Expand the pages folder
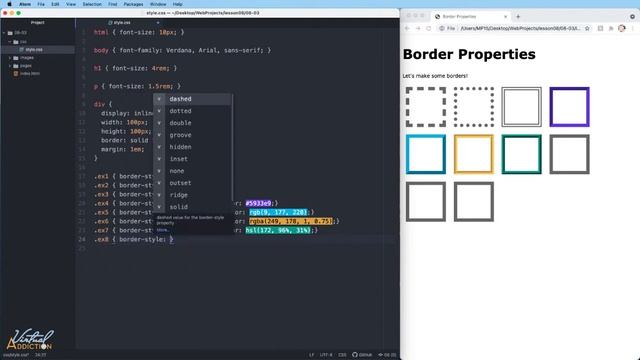 (x=10, y=66)
